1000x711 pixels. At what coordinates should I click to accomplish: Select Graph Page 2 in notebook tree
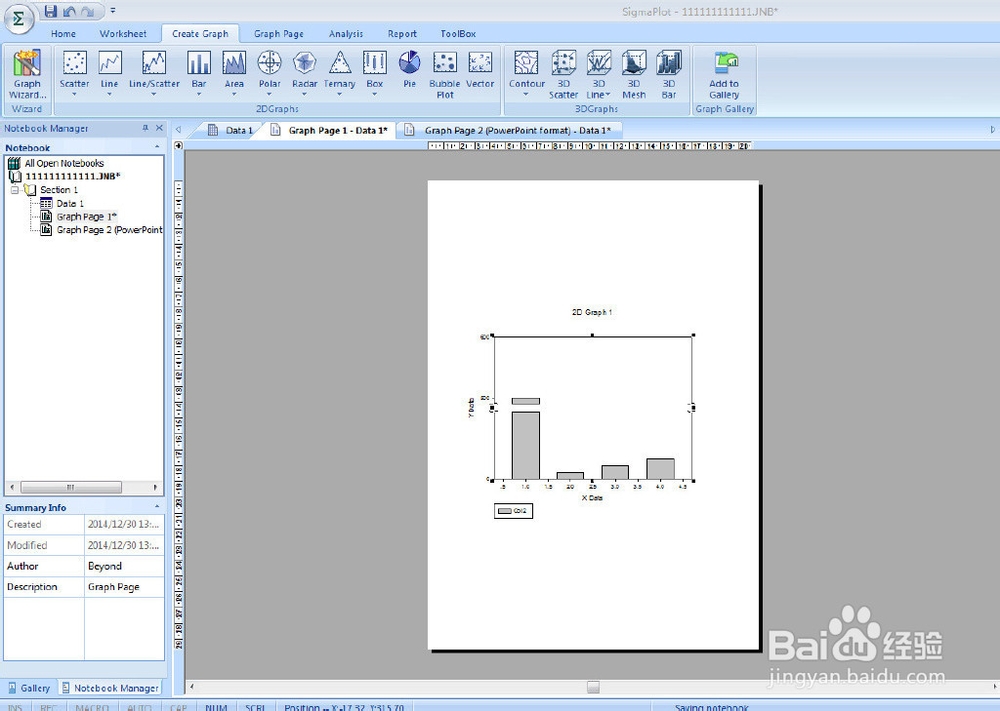[101, 230]
